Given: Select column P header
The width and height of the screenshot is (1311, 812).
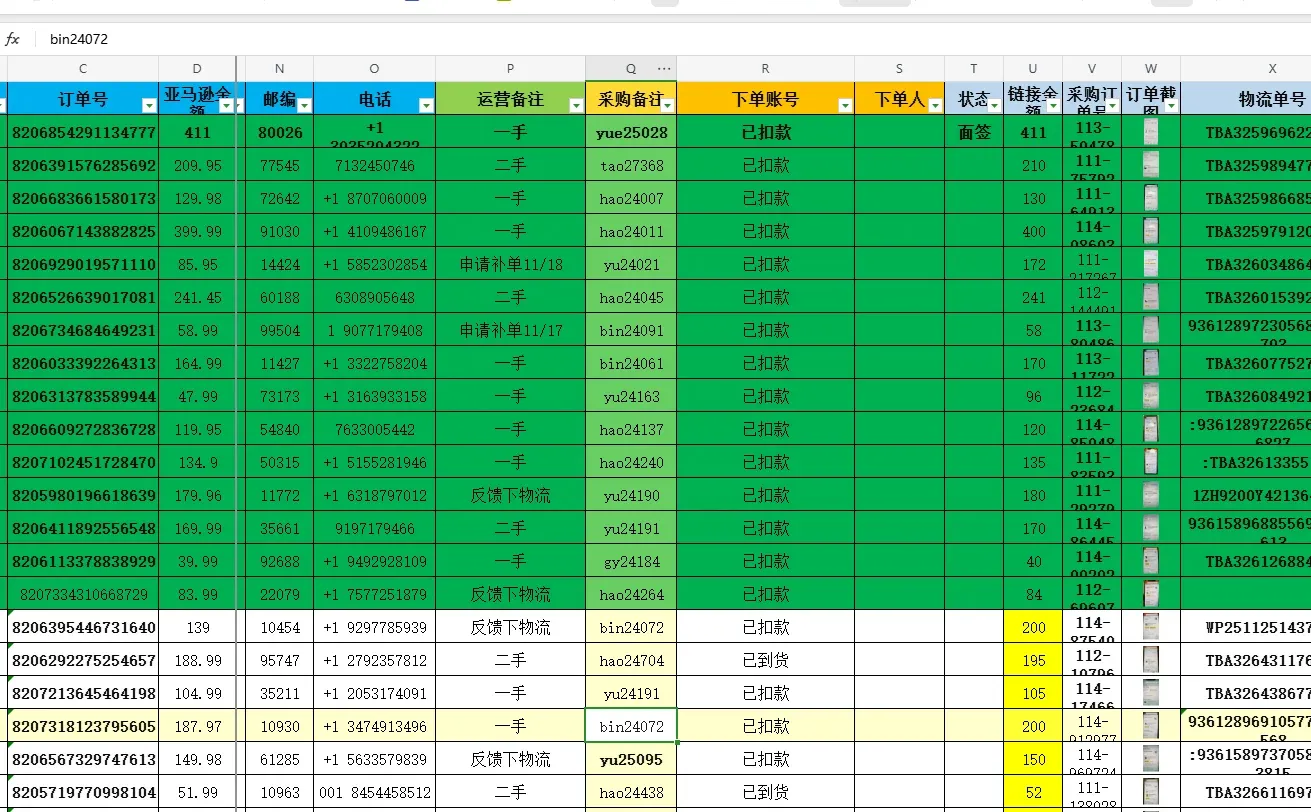Looking at the screenshot, I should click(510, 68).
